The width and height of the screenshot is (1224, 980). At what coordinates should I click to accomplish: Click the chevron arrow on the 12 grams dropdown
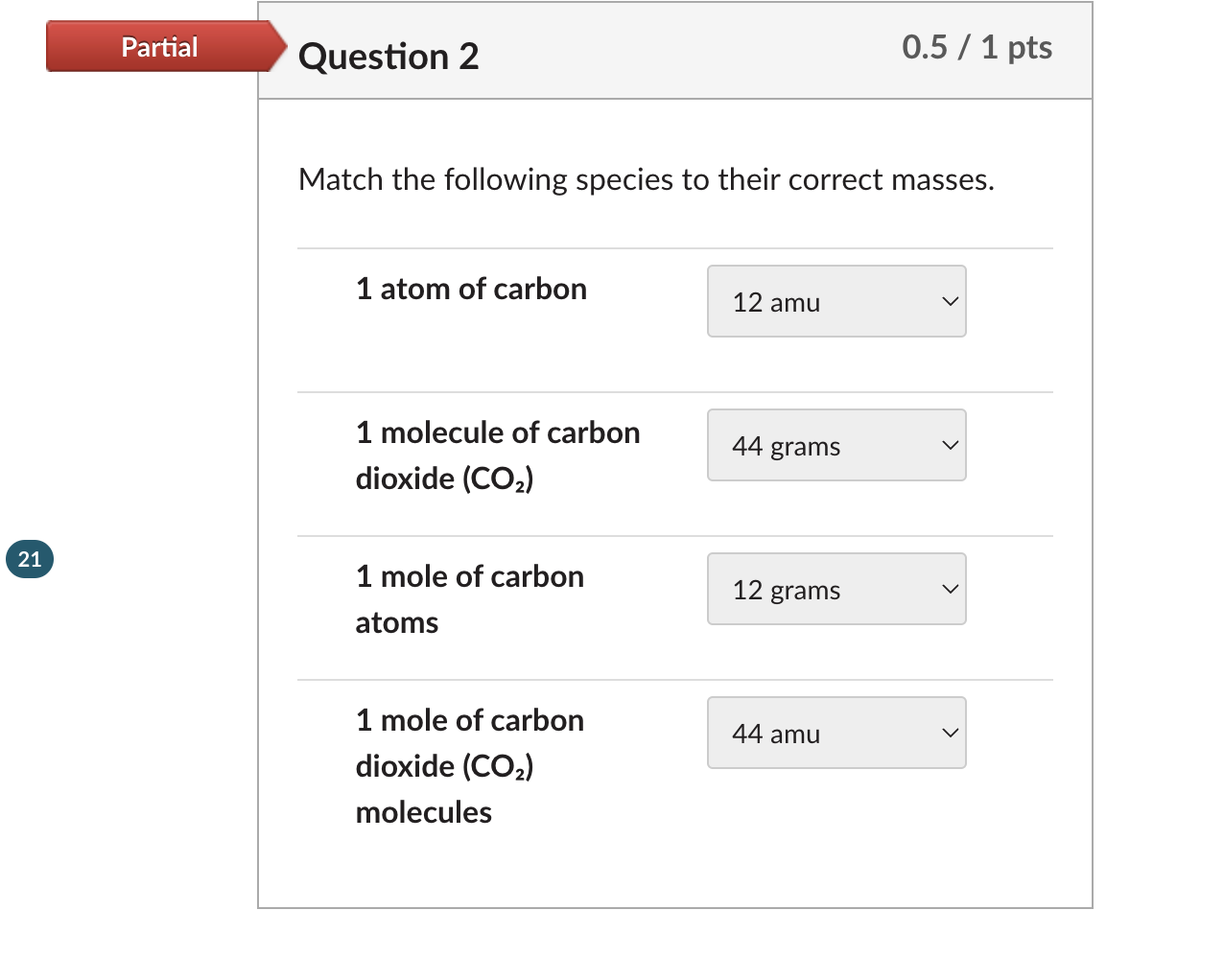[950, 589]
